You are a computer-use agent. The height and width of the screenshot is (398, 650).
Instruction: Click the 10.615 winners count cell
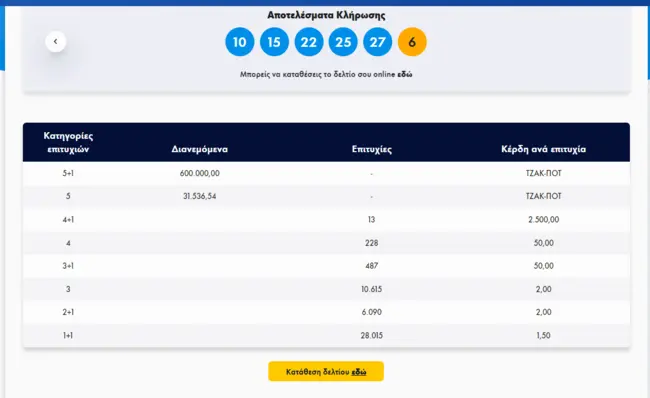point(371,289)
